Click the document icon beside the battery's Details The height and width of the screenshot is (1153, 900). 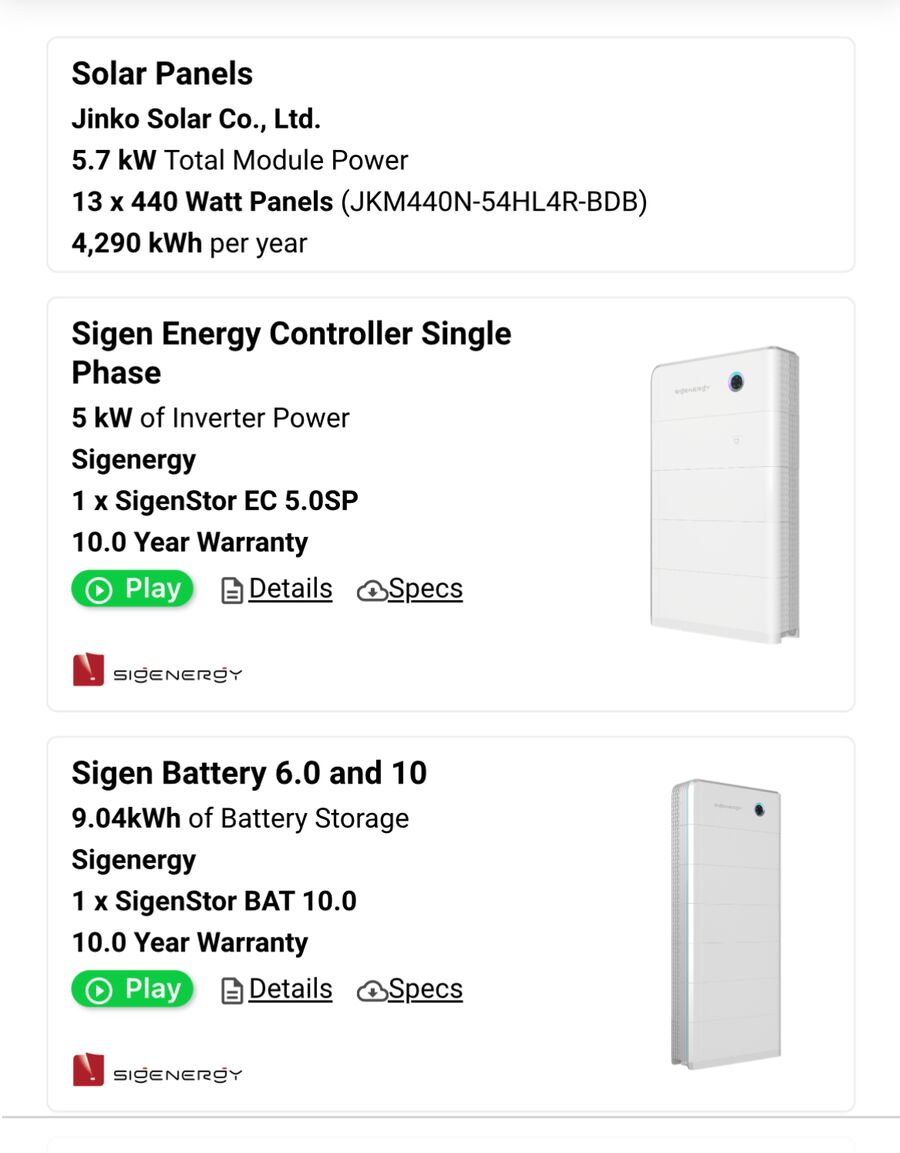point(232,991)
